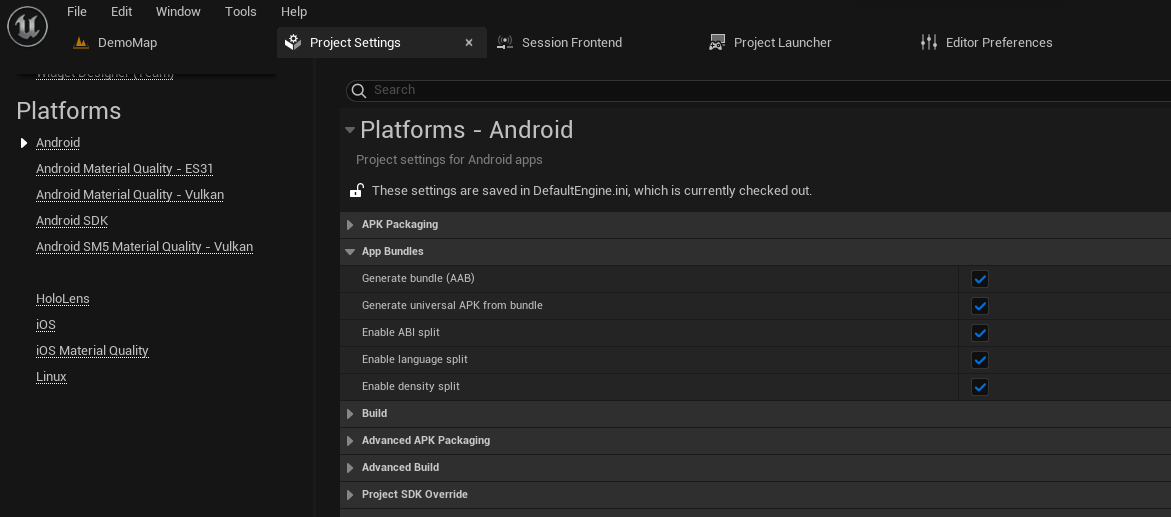Select Android in Platforms list
Image resolution: width=1171 pixels, height=517 pixels.
point(58,143)
